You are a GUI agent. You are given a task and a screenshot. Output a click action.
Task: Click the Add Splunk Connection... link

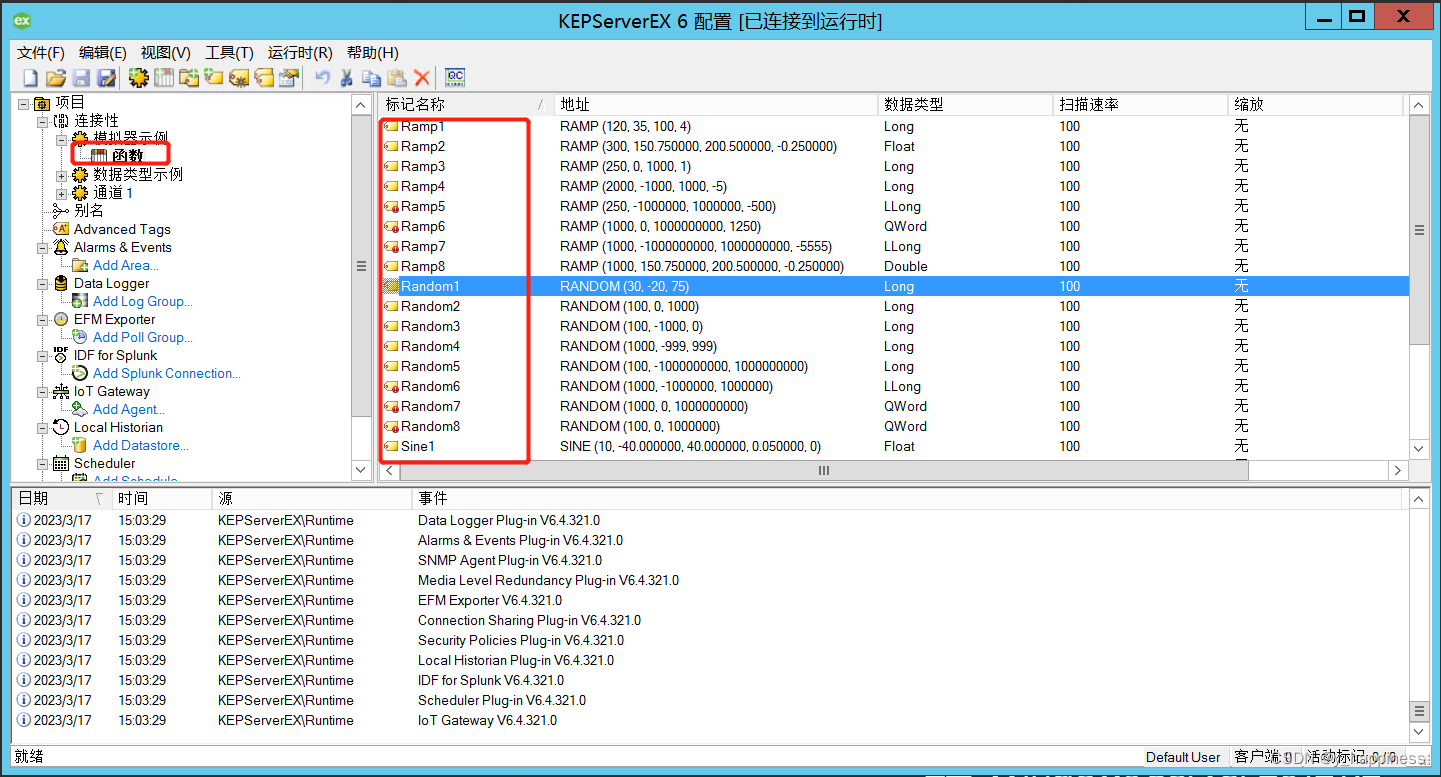pos(167,373)
